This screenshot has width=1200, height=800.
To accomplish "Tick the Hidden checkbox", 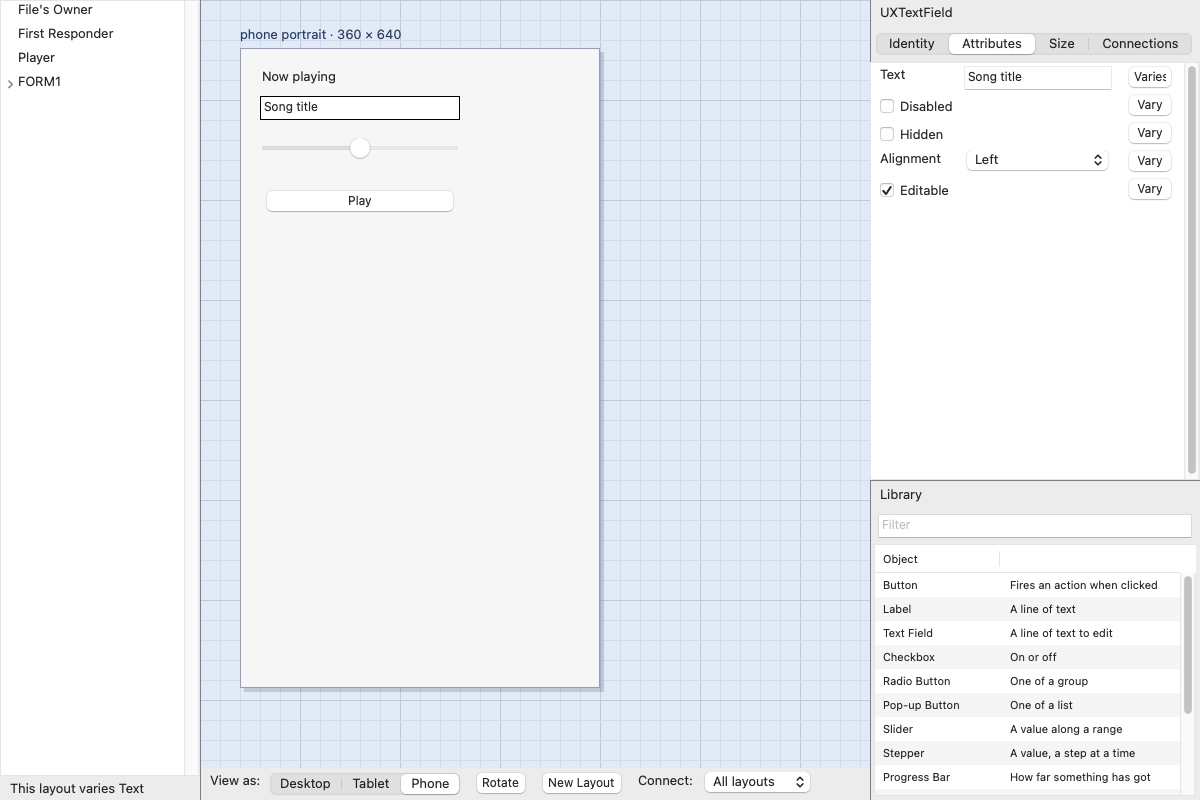I will [x=887, y=134].
